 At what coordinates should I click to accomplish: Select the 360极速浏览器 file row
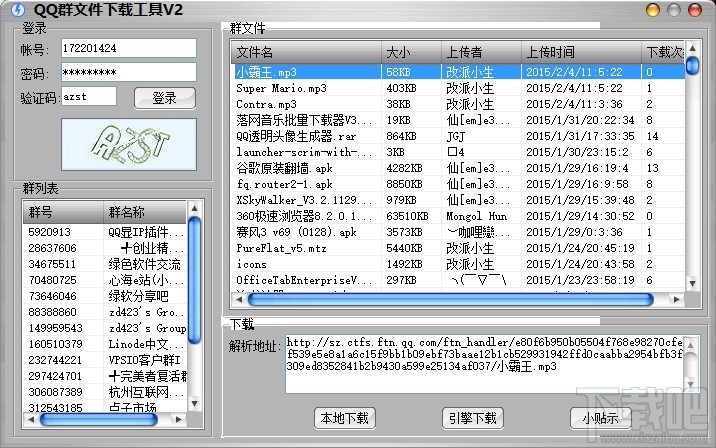pos(458,216)
